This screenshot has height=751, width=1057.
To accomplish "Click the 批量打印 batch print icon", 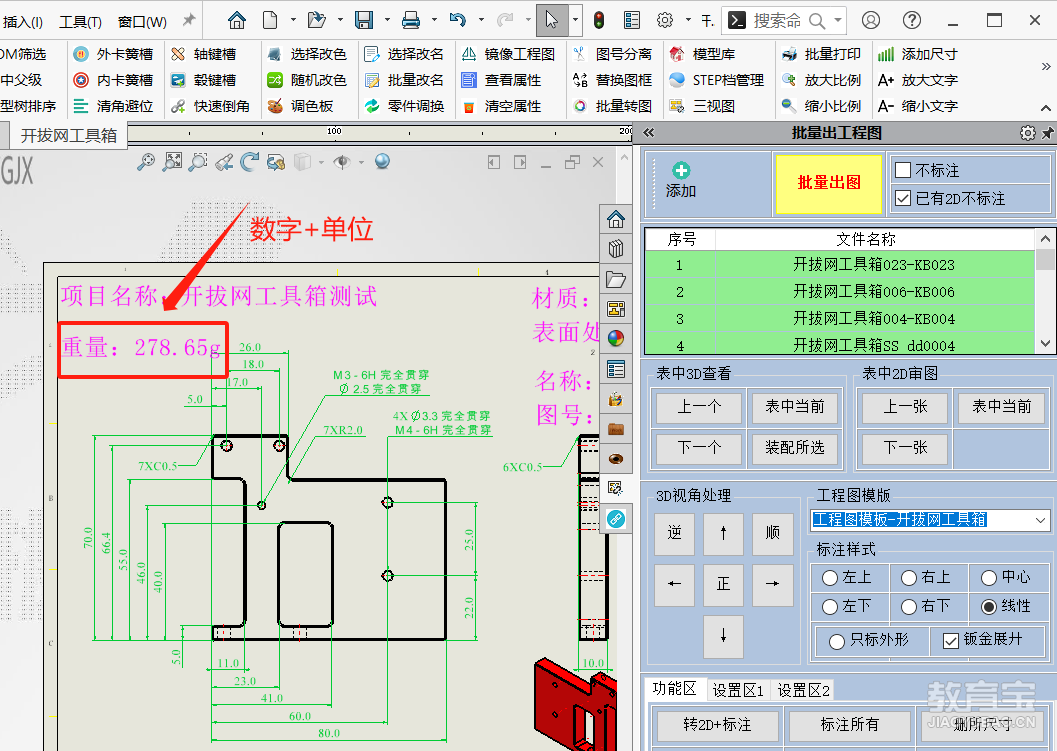I will tap(789, 54).
